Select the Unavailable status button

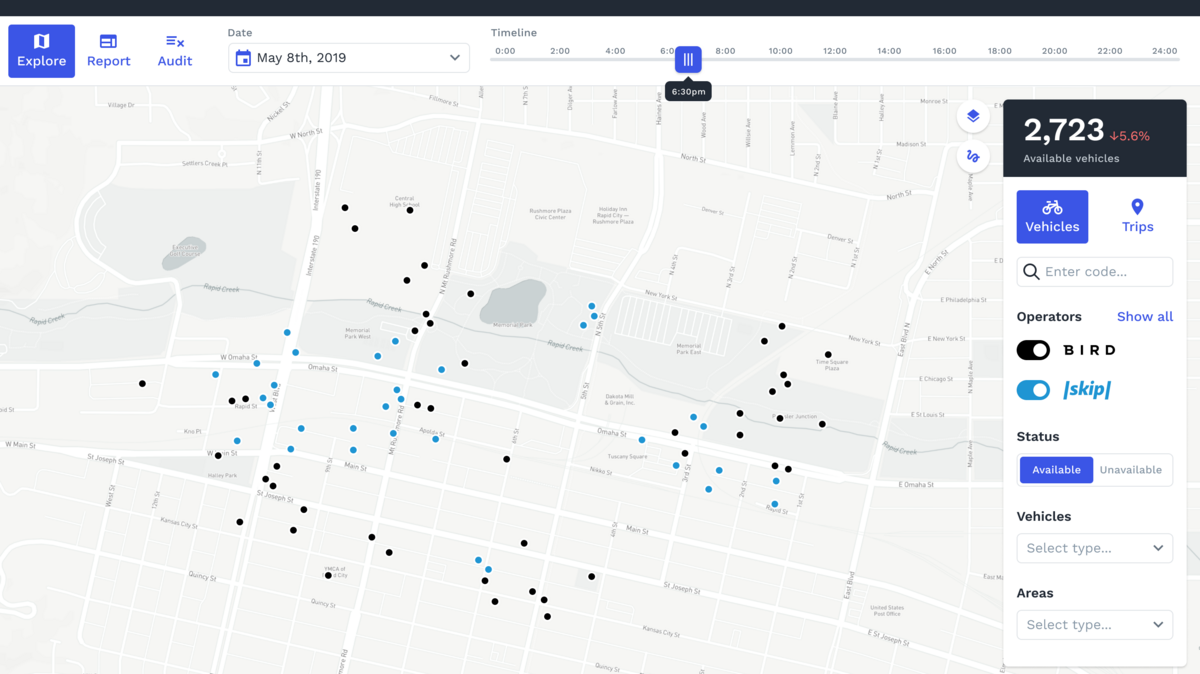click(1132, 469)
